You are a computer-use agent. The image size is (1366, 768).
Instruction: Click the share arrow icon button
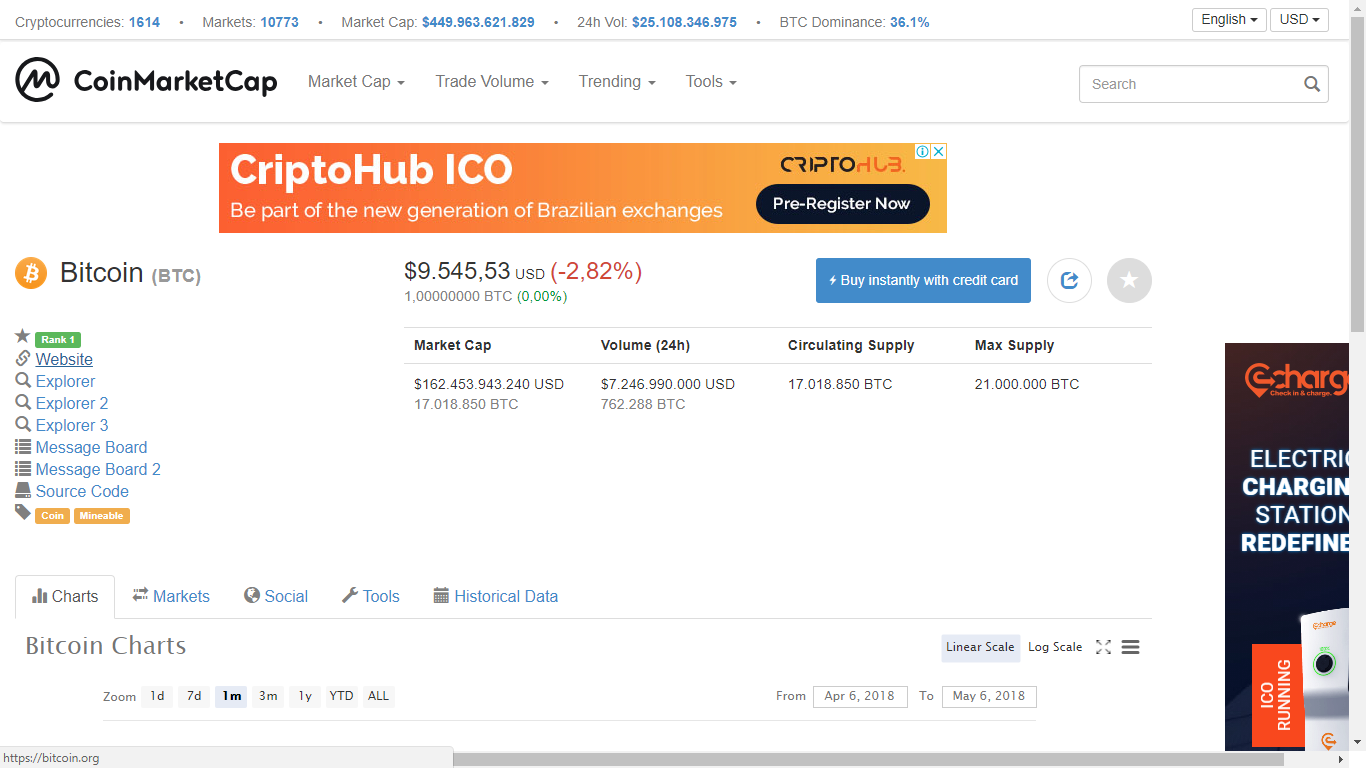point(1069,280)
